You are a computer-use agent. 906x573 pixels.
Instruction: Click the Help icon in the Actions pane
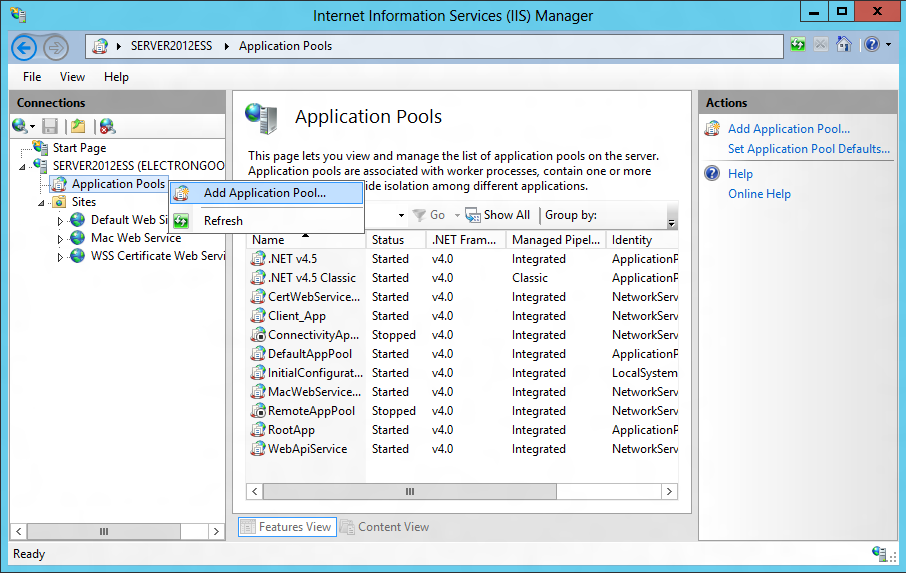tap(712, 173)
